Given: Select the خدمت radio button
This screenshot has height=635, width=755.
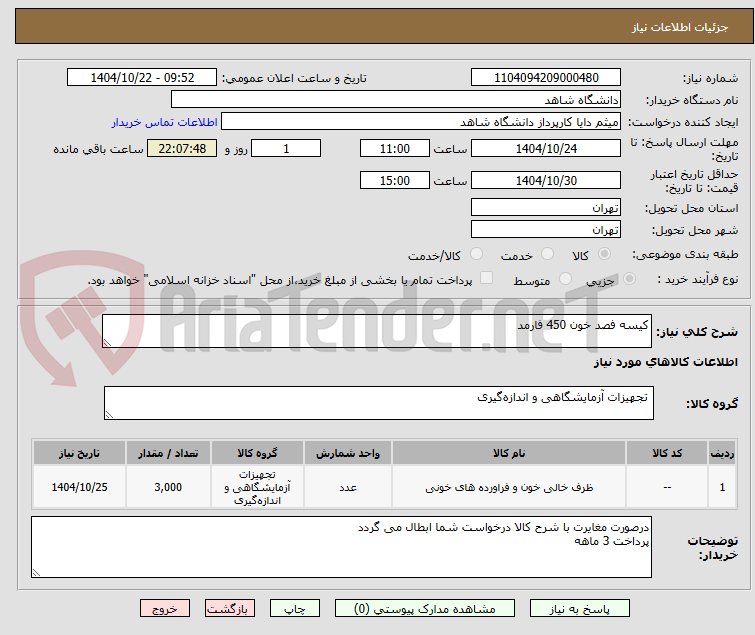Looking at the screenshot, I should coord(547,254).
